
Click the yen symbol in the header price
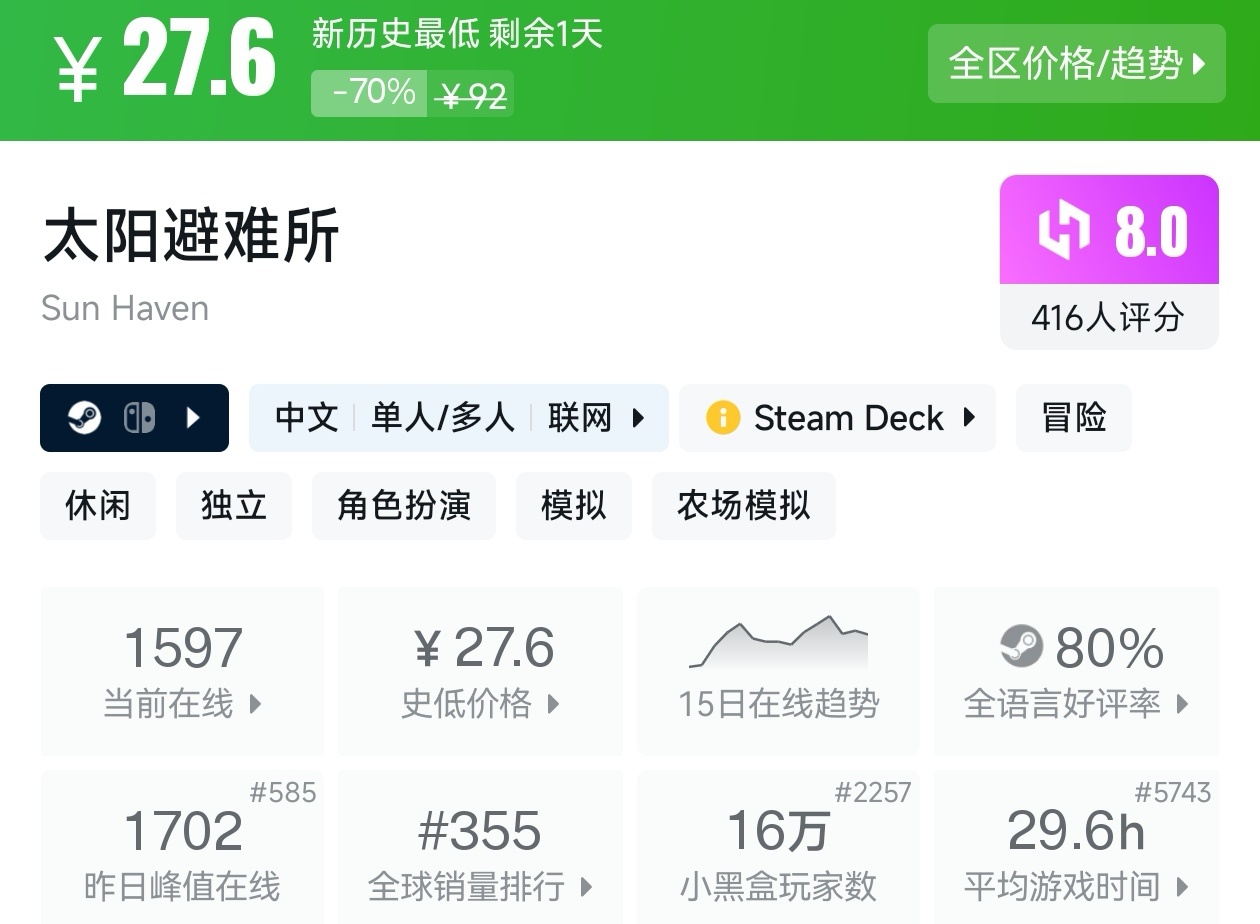(x=78, y=72)
